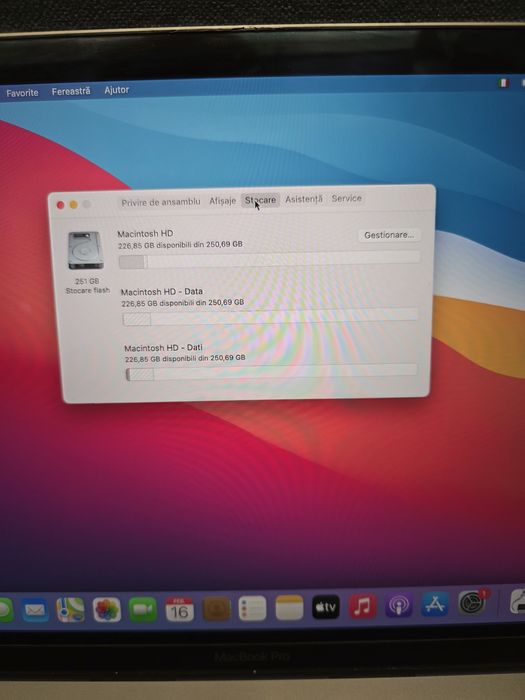Viewport: 525px width, 700px height.
Task: Click the "Macintosh HD - Dati" label
Action: [x=163, y=347]
